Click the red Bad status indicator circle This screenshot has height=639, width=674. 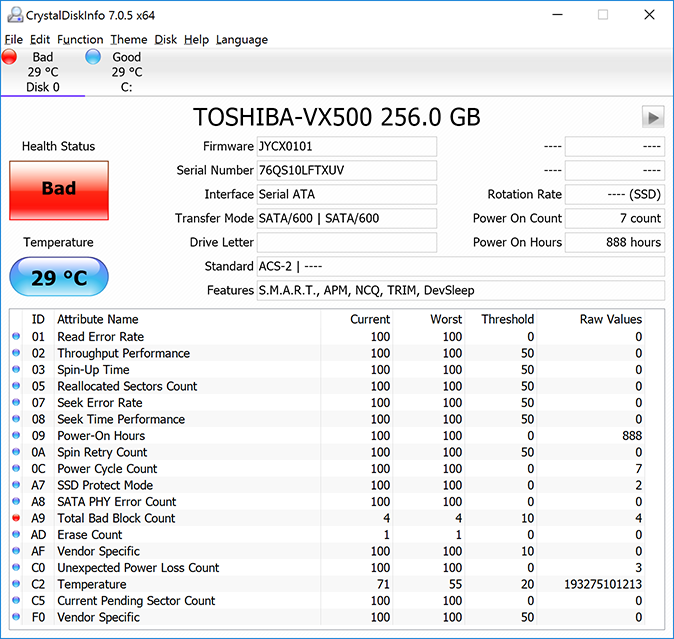pos(9,57)
